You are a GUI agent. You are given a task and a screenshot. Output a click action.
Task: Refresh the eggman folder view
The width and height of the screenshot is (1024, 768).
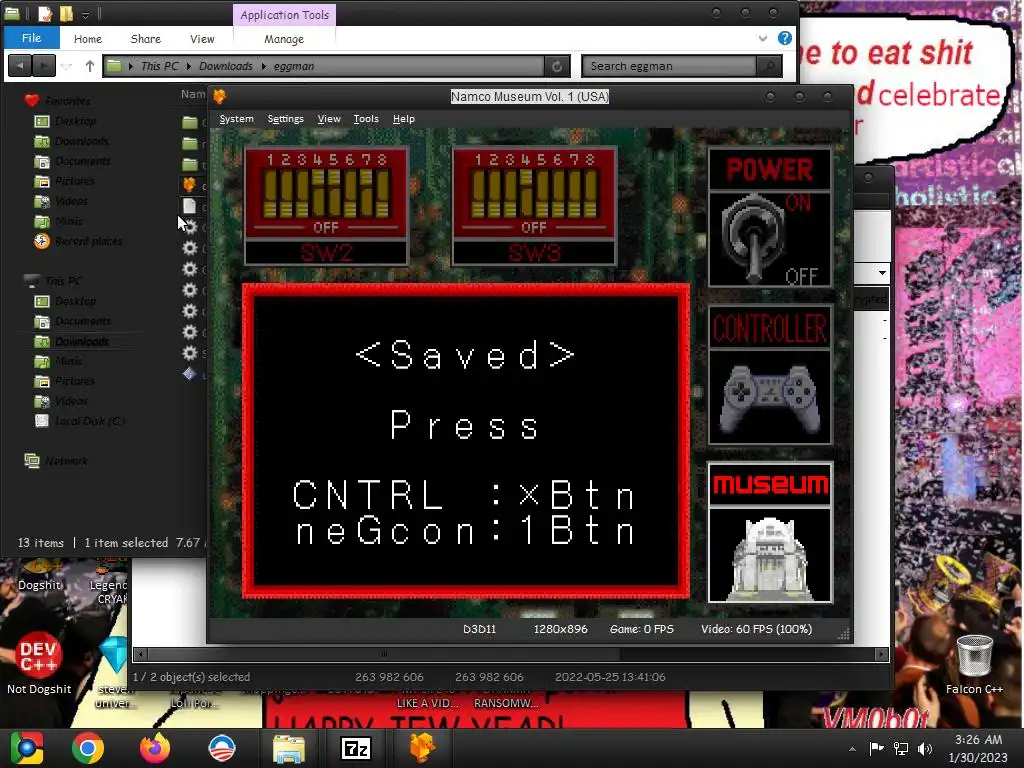pyautogui.click(x=557, y=66)
